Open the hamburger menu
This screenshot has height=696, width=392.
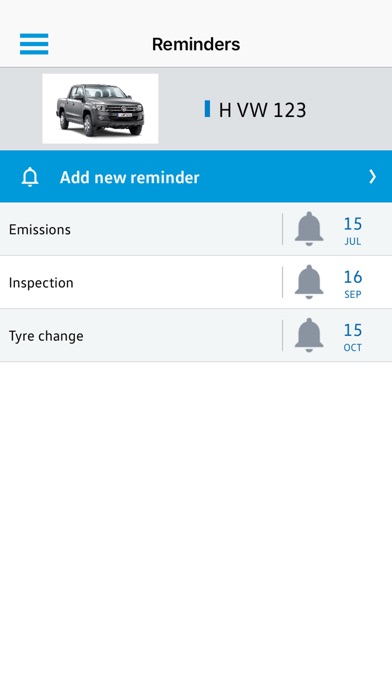tap(34, 44)
